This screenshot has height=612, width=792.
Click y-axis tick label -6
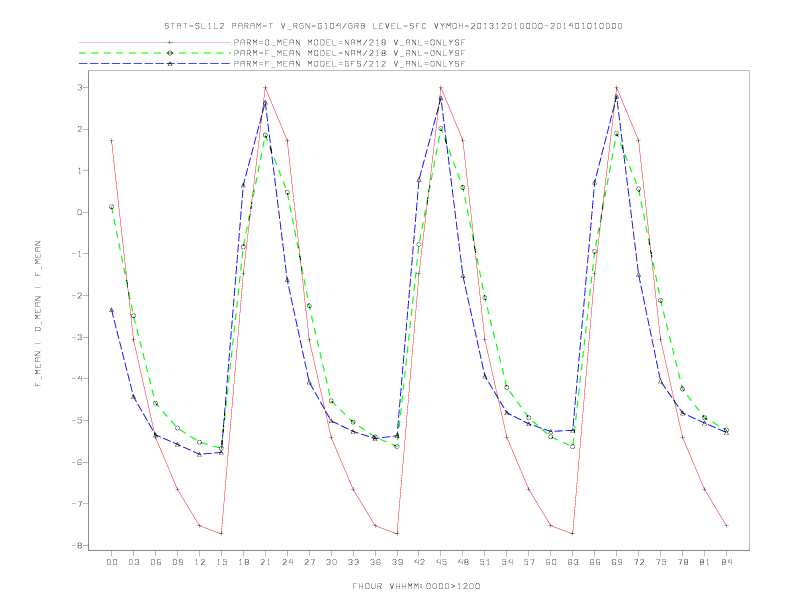[x=77, y=462]
